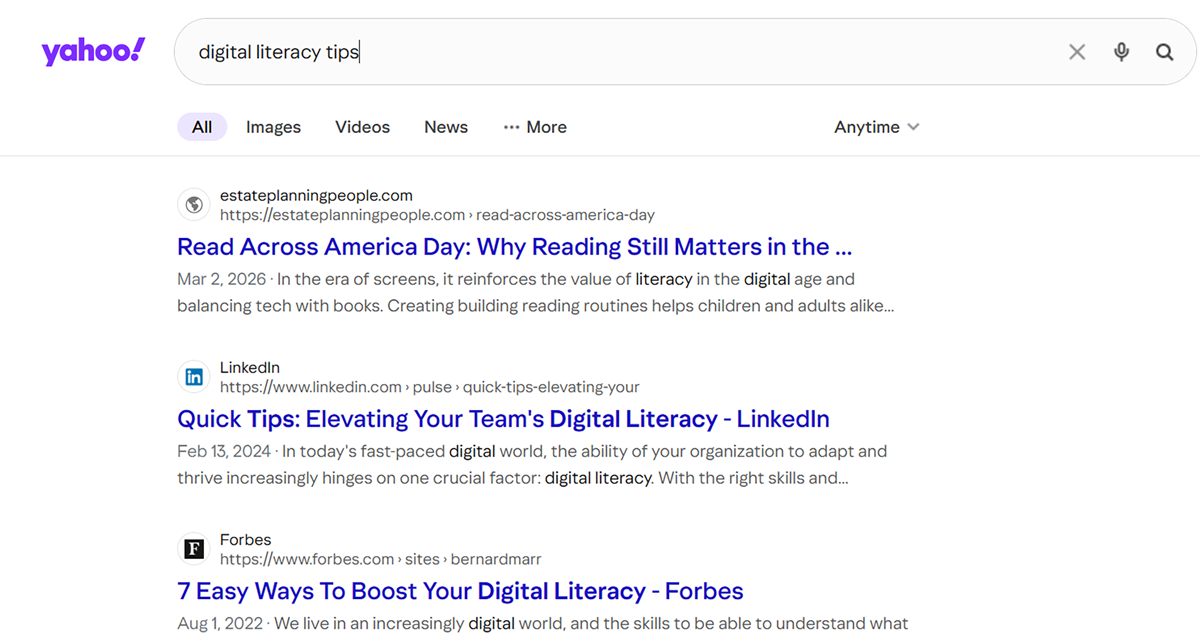Image resolution: width=1200 pixels, height=641 pixels.
Task: Click the Mar 2, 2026 snippet date
Action: pos(222,279)
